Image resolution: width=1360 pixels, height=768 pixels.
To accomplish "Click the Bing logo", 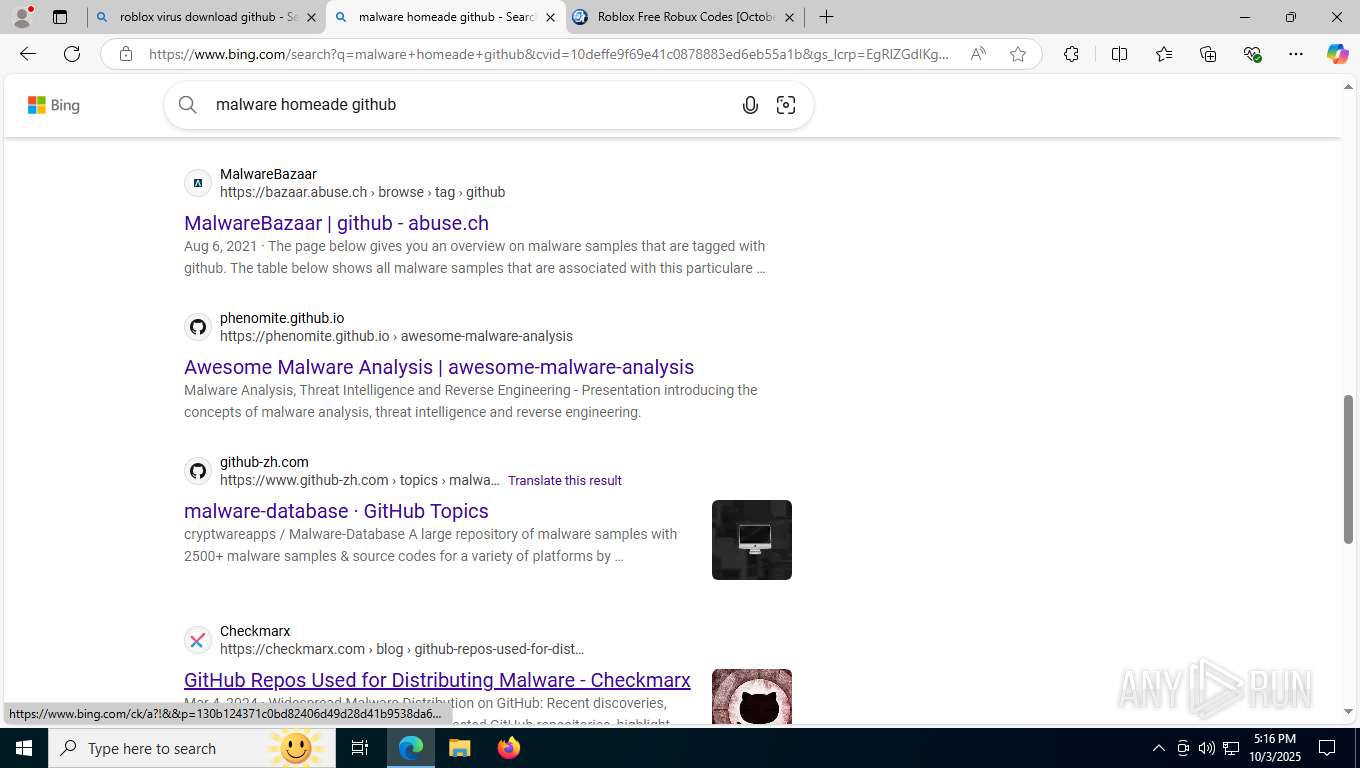I will 54,105.
